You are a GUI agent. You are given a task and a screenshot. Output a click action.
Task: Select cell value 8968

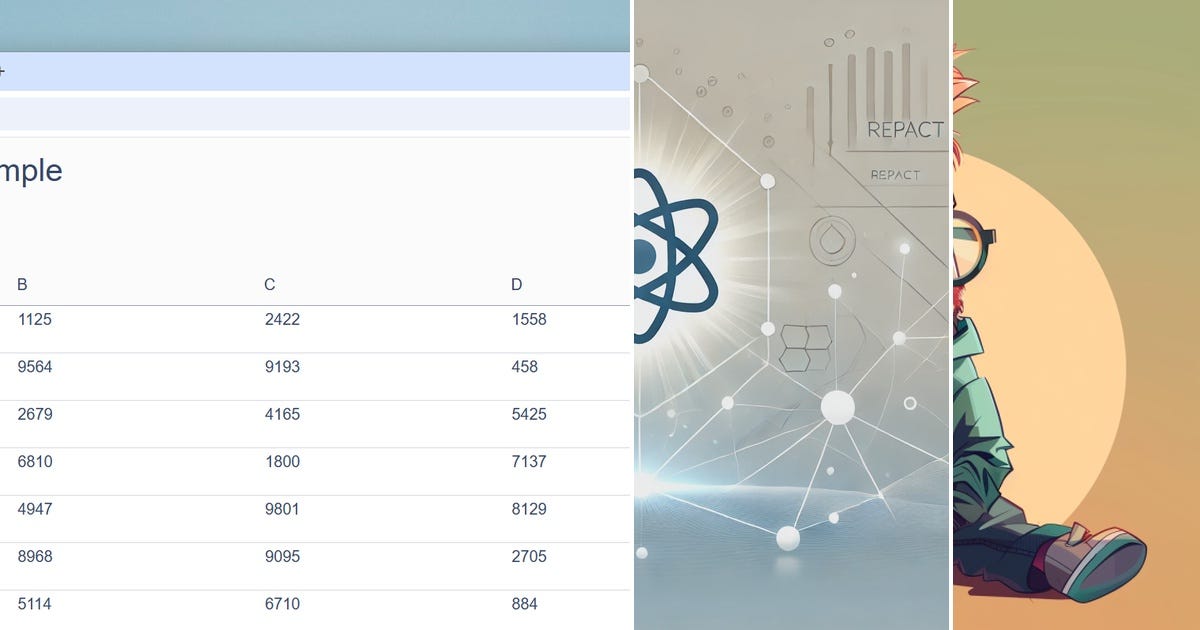click(x=35, y=556)
